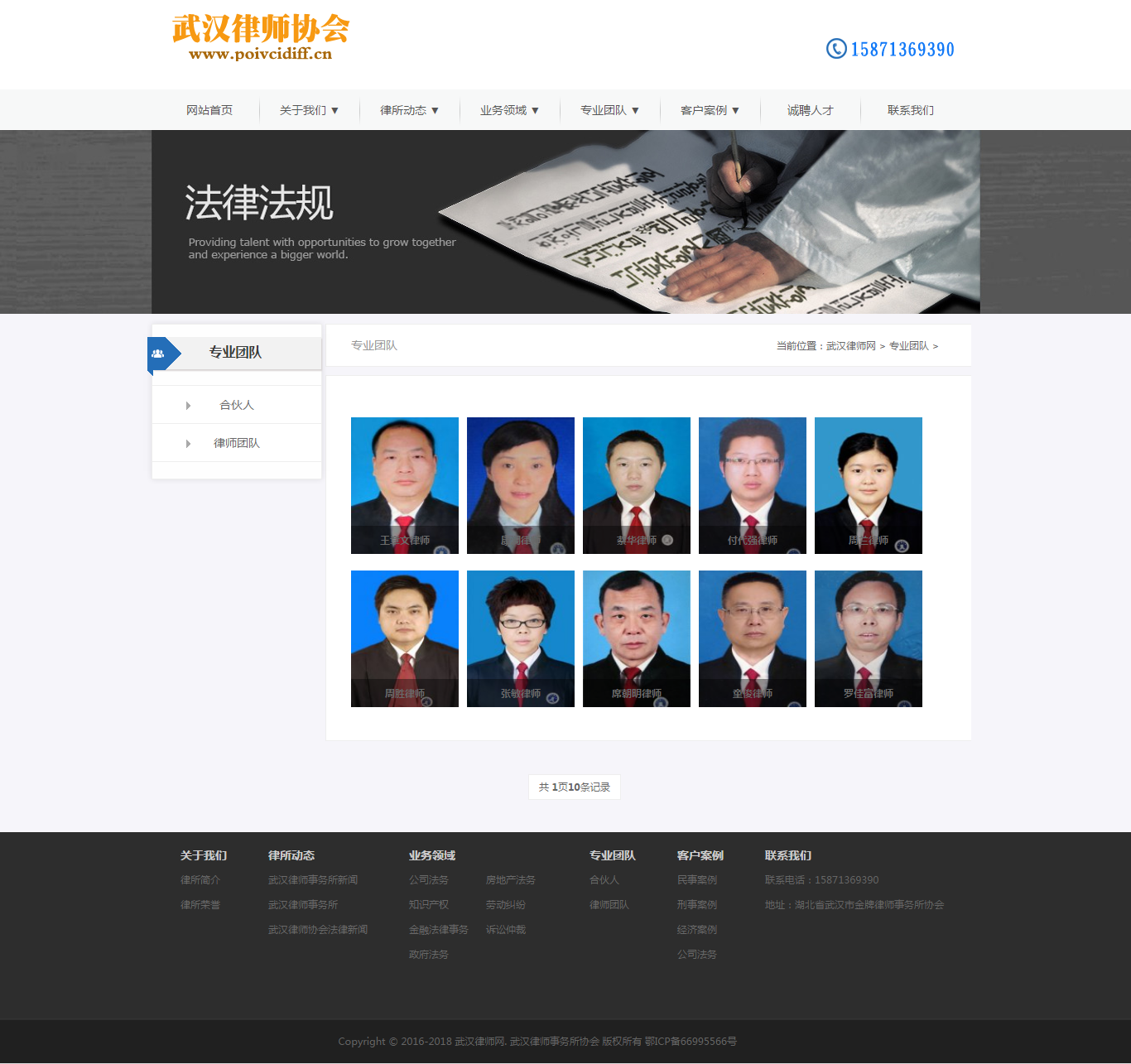Click footer heading 联系我们
The width and height of the screenshot is (1131, 1064).
(788, 856)
